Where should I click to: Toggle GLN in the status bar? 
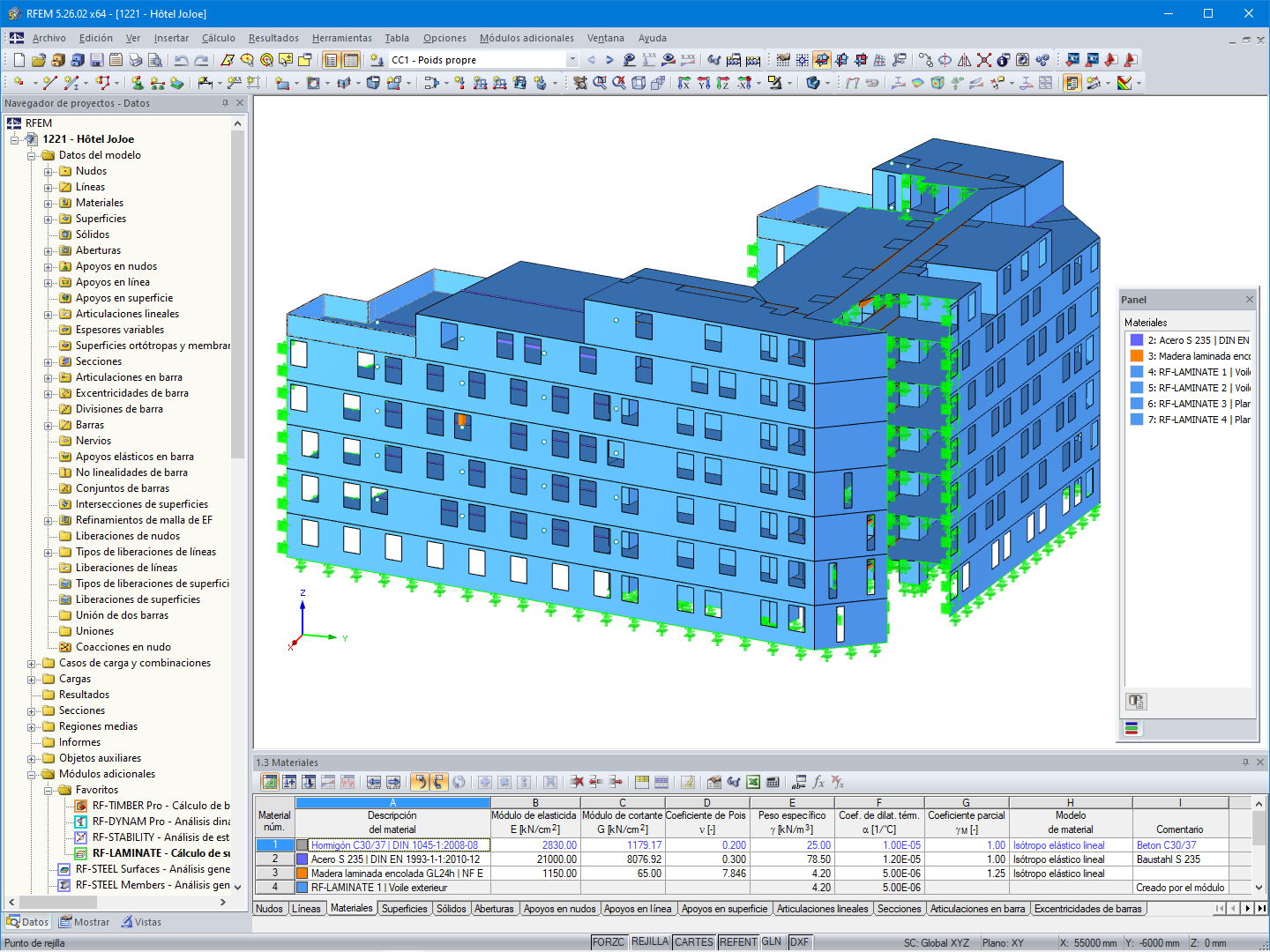772,941
